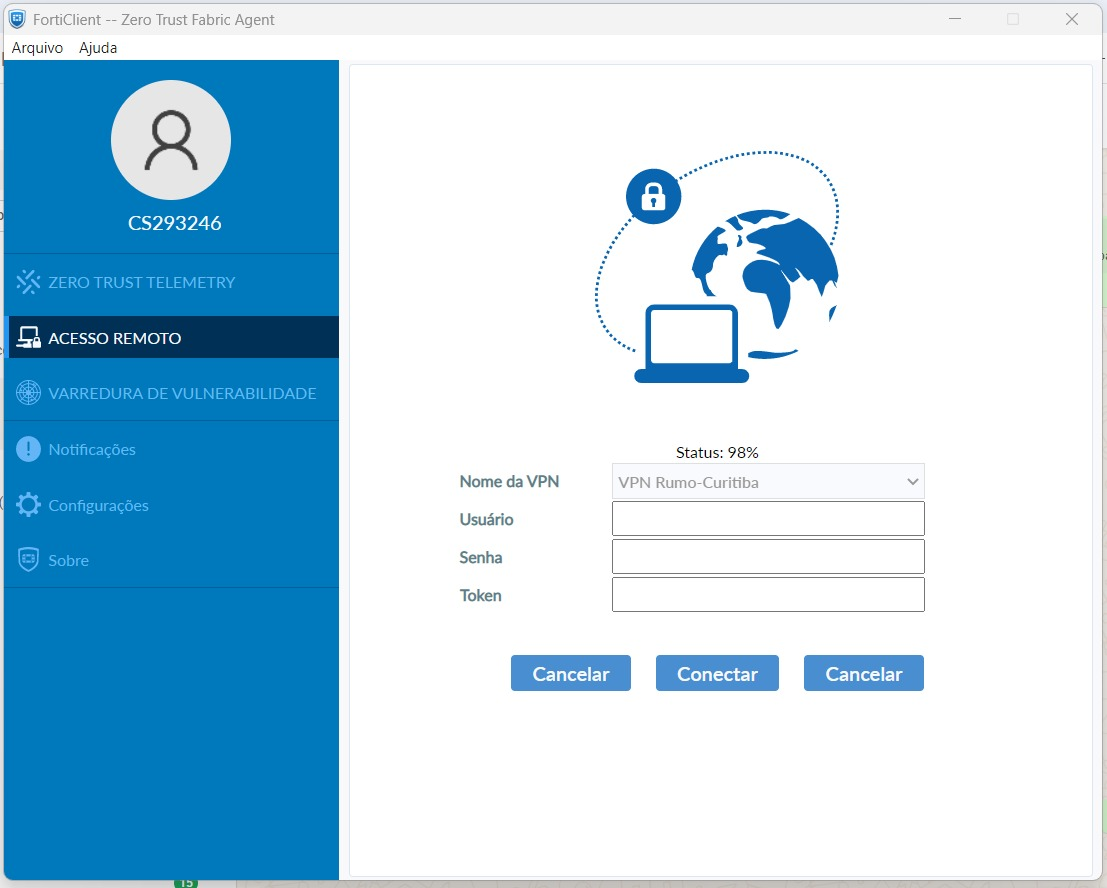The image size is (1107, 888).
Task: Open the Notificações page
Action: tap(172, 449)
